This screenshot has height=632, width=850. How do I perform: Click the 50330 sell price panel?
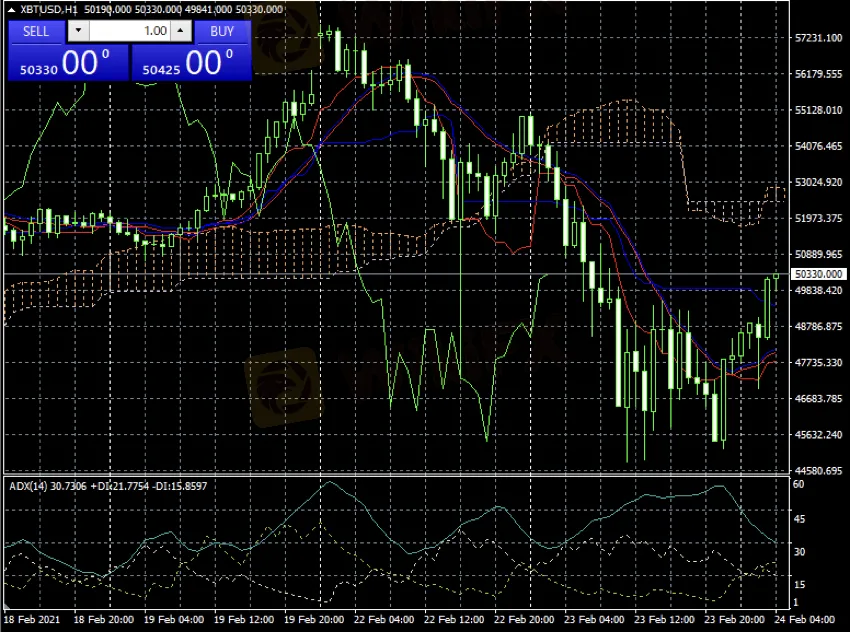pos(68,62)
